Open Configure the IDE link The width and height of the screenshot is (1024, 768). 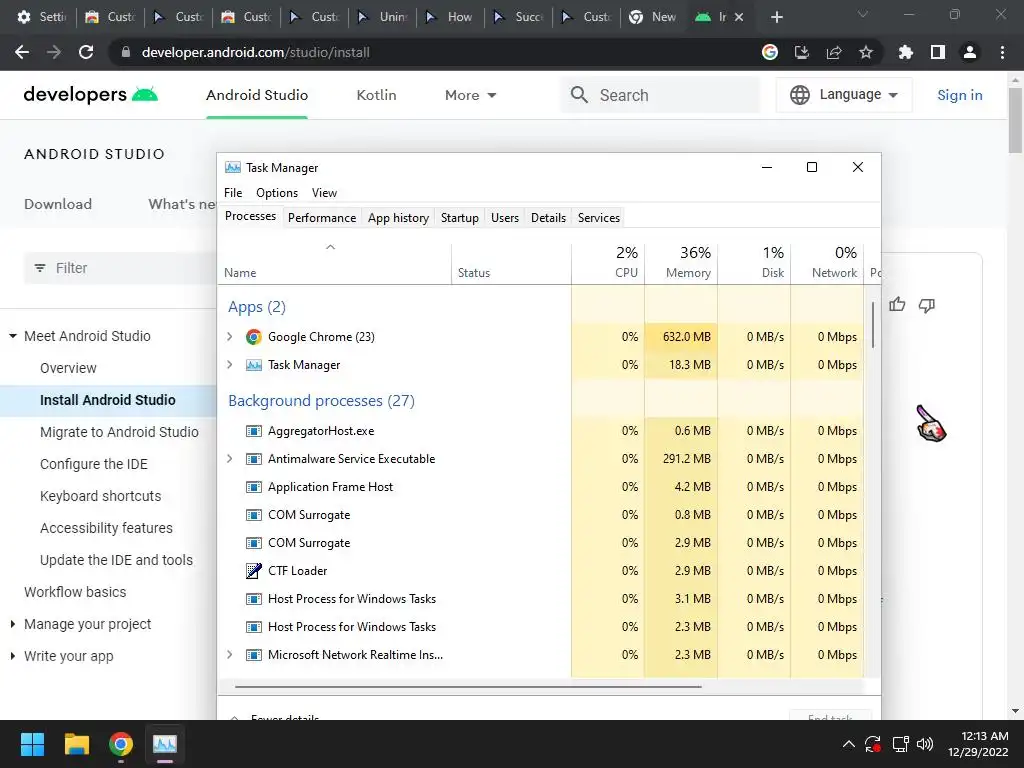93,464
